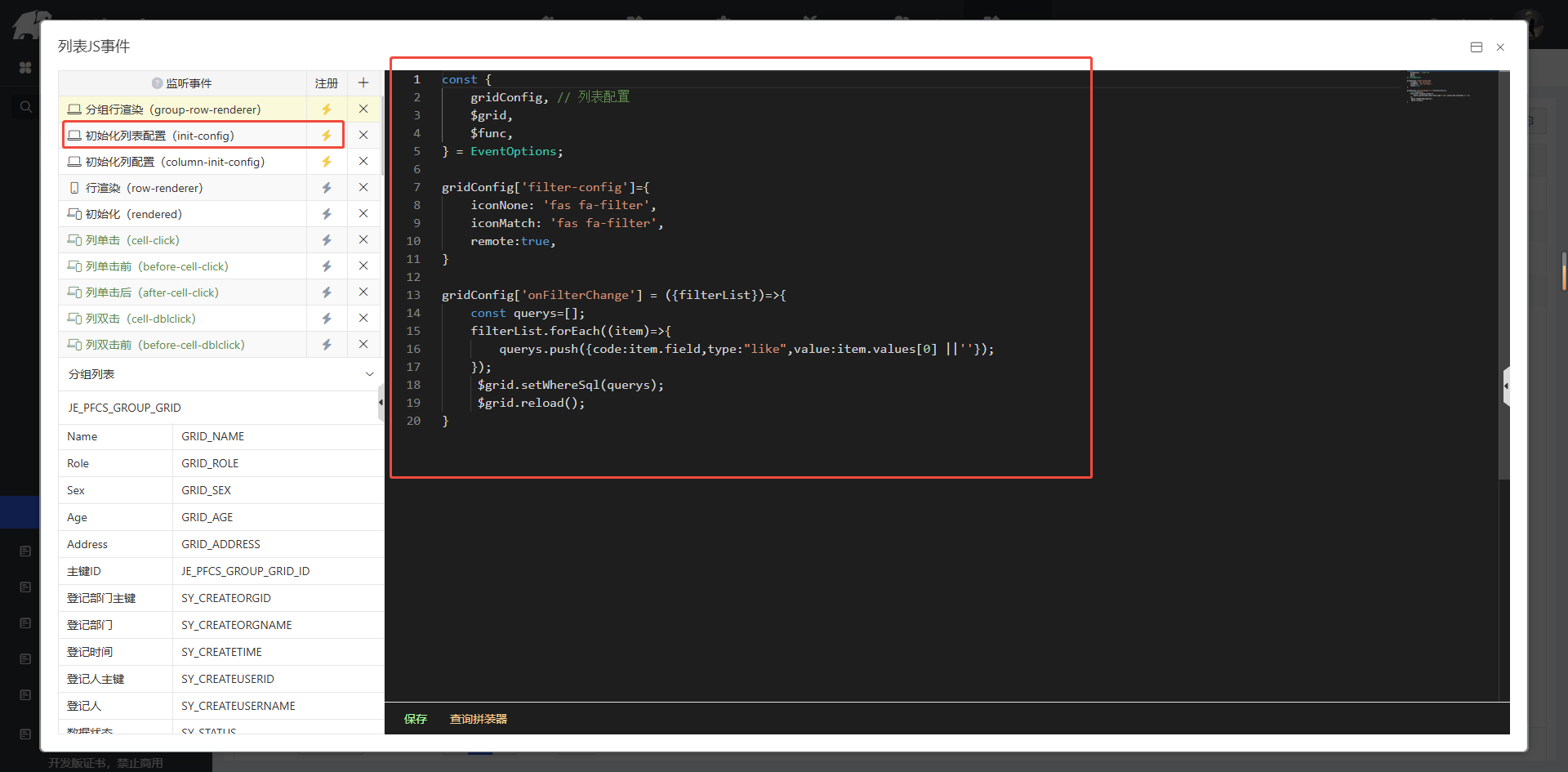Select 列双击前 (before-cell-dblclick) event
The height and width of the screenshot is (772, 1568).
pyautogui.click(x=183, y=345)
